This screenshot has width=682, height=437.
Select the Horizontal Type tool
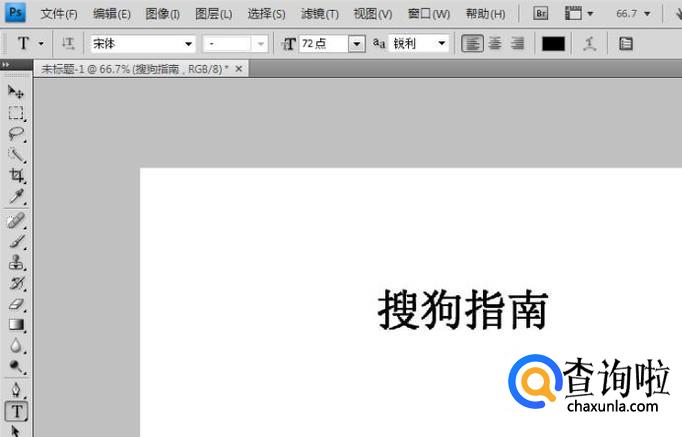click(x=17, y=411)
